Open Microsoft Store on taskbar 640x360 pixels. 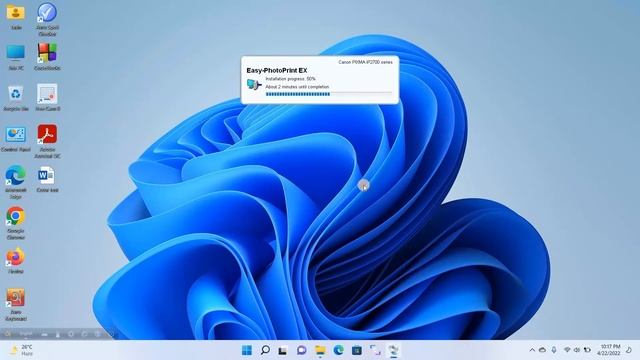click(357, 350)
